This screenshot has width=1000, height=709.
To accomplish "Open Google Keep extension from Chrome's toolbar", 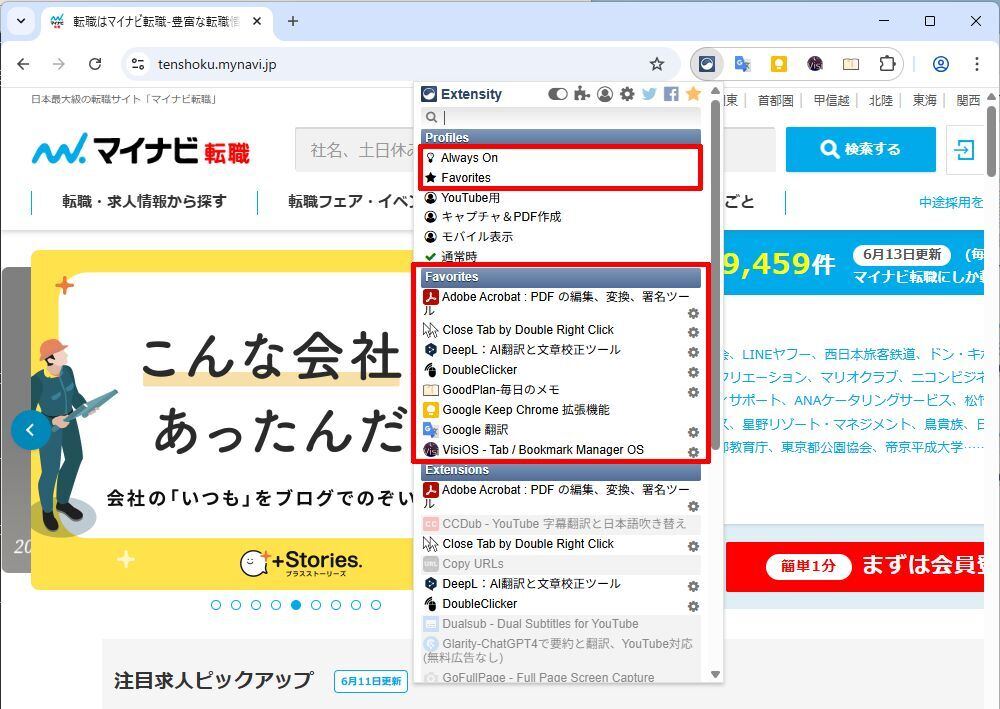I will coord(778,64).
